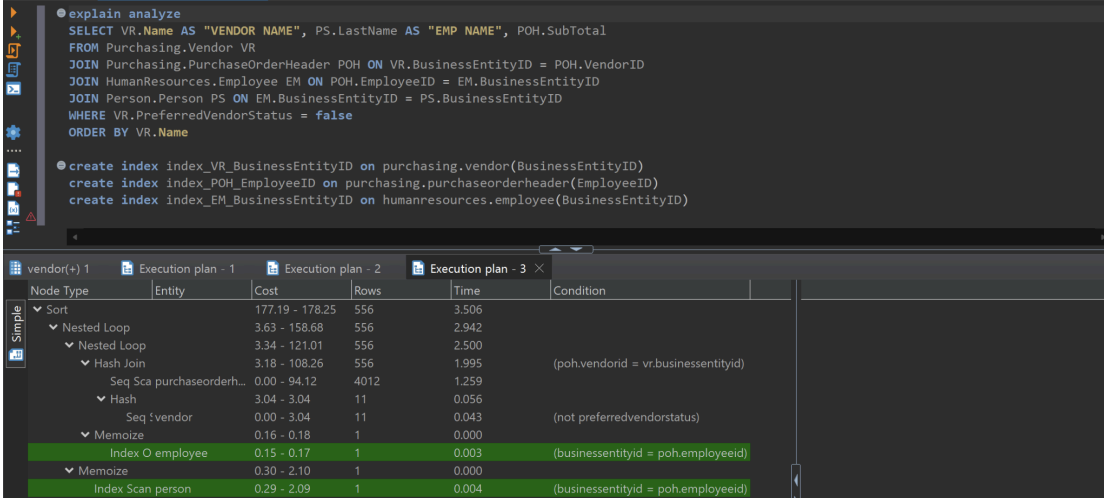
Task: Collapse the Memoize node costing 0.30 - 2.10
Action: click(69, 471)
